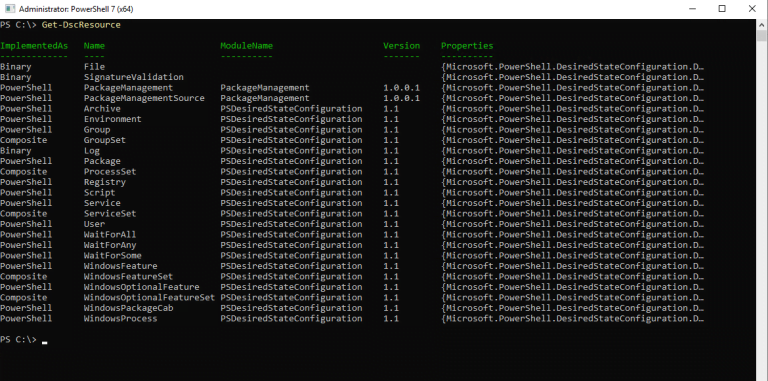Click the WaitForAll resource name

tap(110, 235)
